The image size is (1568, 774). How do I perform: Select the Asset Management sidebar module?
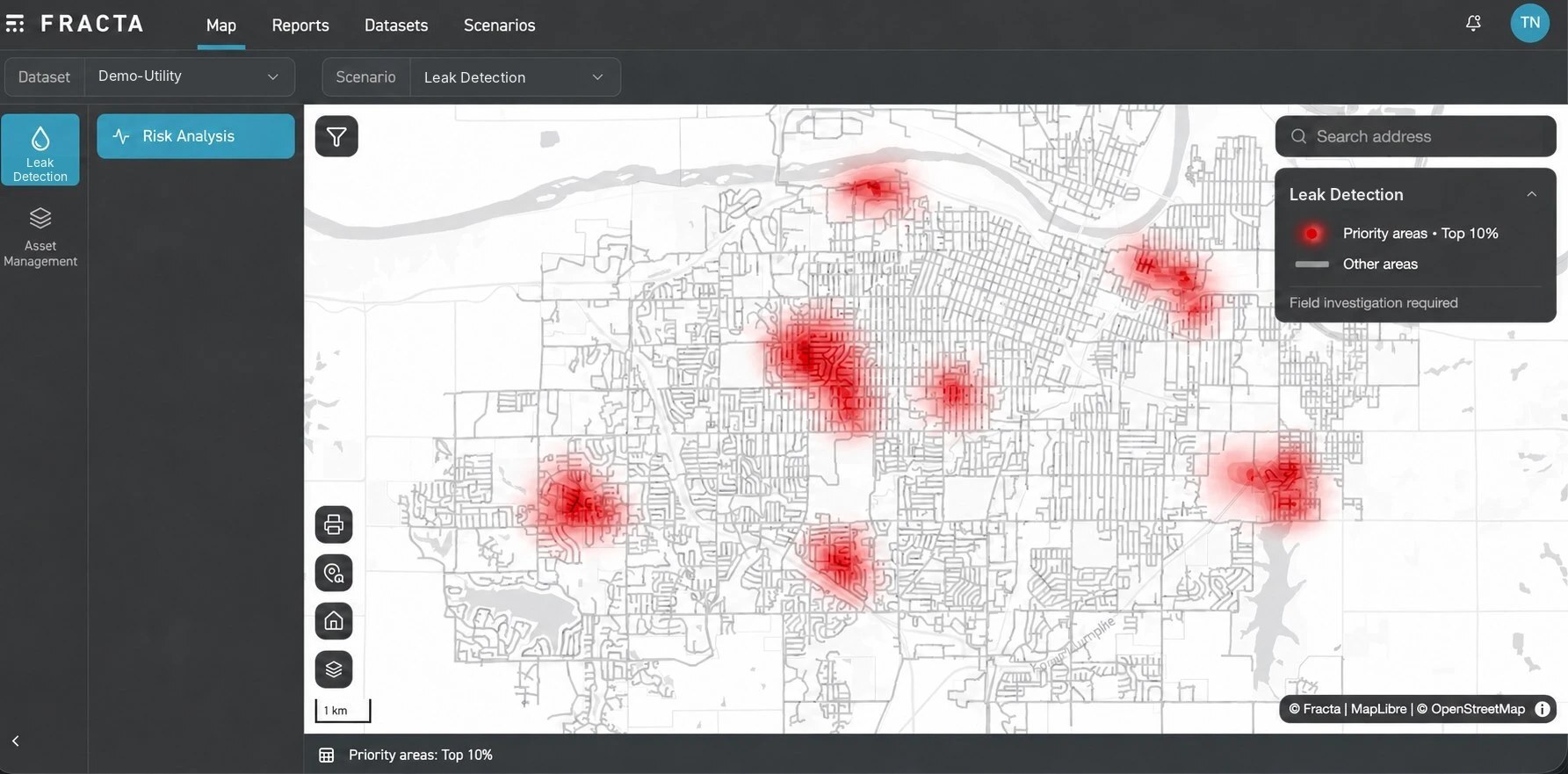pos(40,237)
